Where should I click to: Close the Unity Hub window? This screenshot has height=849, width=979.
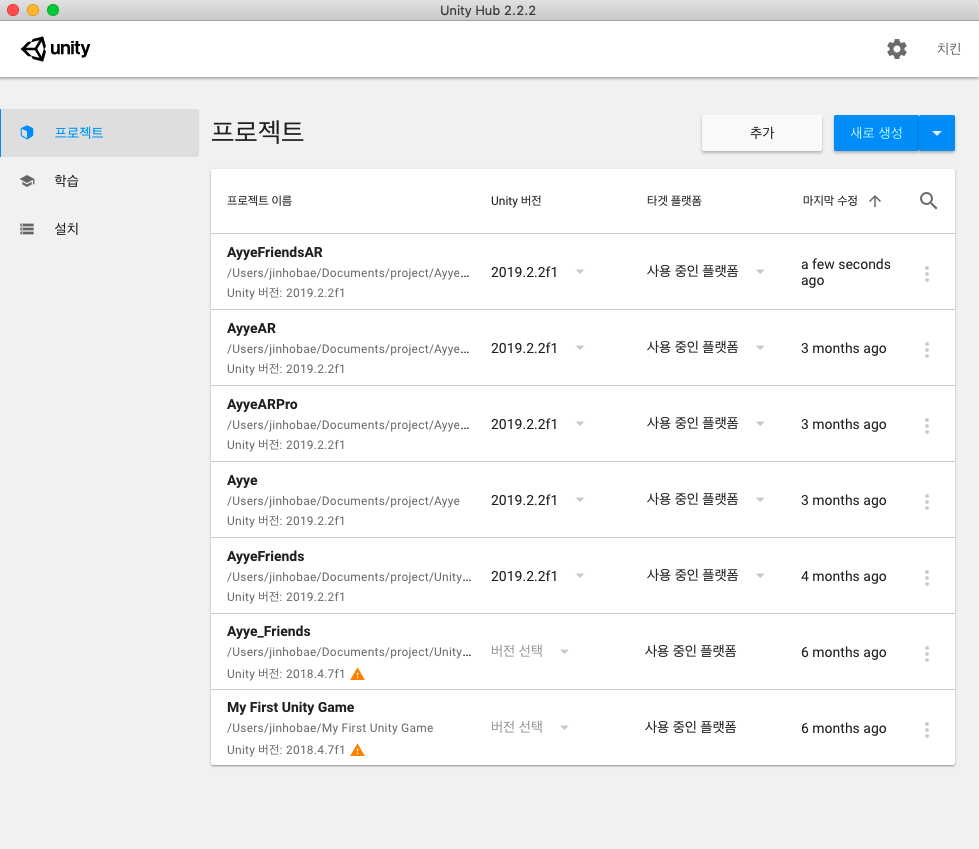(13, 10)
